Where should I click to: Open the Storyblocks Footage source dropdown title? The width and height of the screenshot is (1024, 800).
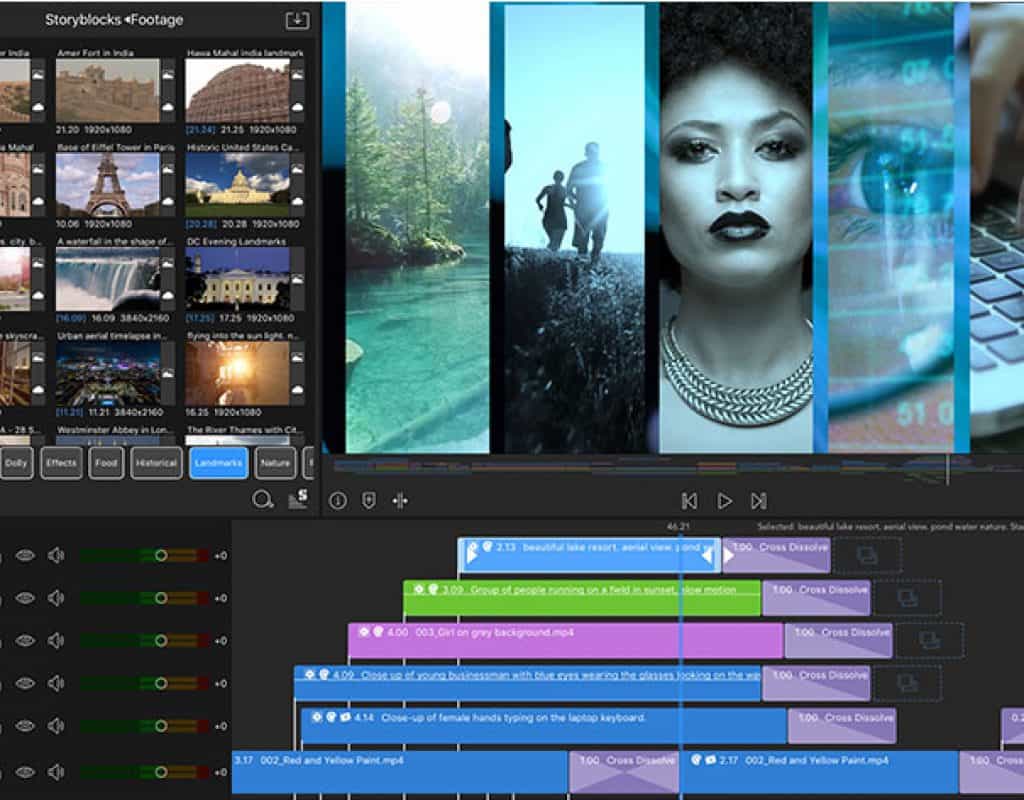pyautogui.click(x=114, y=20)
